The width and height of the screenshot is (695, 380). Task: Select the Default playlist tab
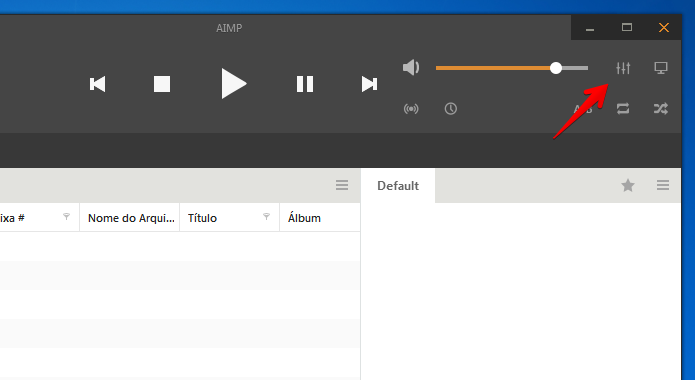point(398,185)
